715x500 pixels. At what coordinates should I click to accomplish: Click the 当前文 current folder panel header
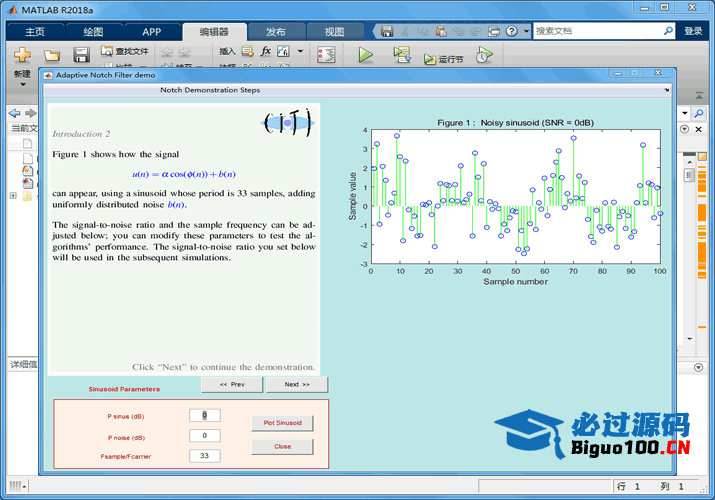(x=23, y=129)
